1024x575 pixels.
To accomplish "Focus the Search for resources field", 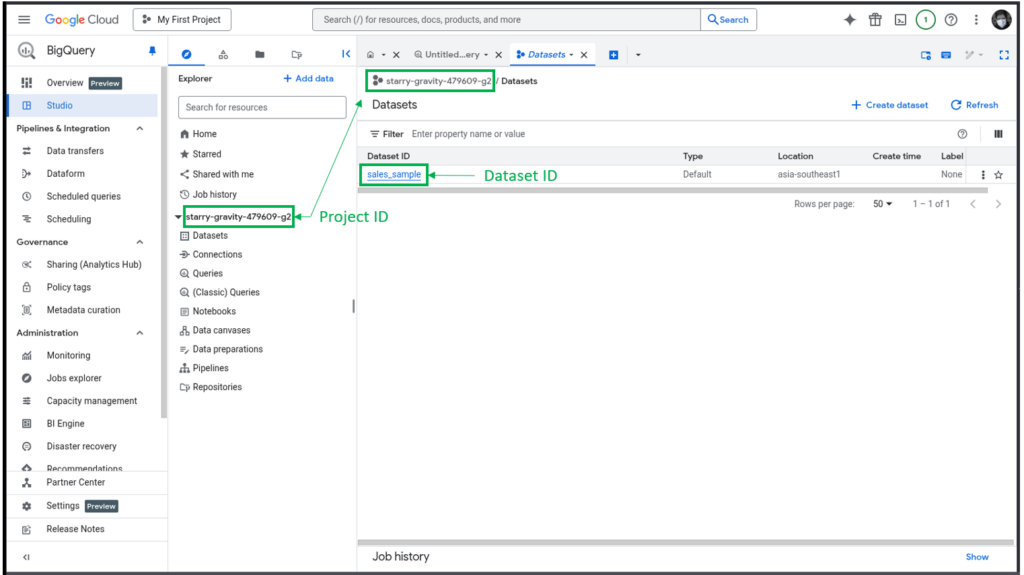I will (x=262, y=107).
